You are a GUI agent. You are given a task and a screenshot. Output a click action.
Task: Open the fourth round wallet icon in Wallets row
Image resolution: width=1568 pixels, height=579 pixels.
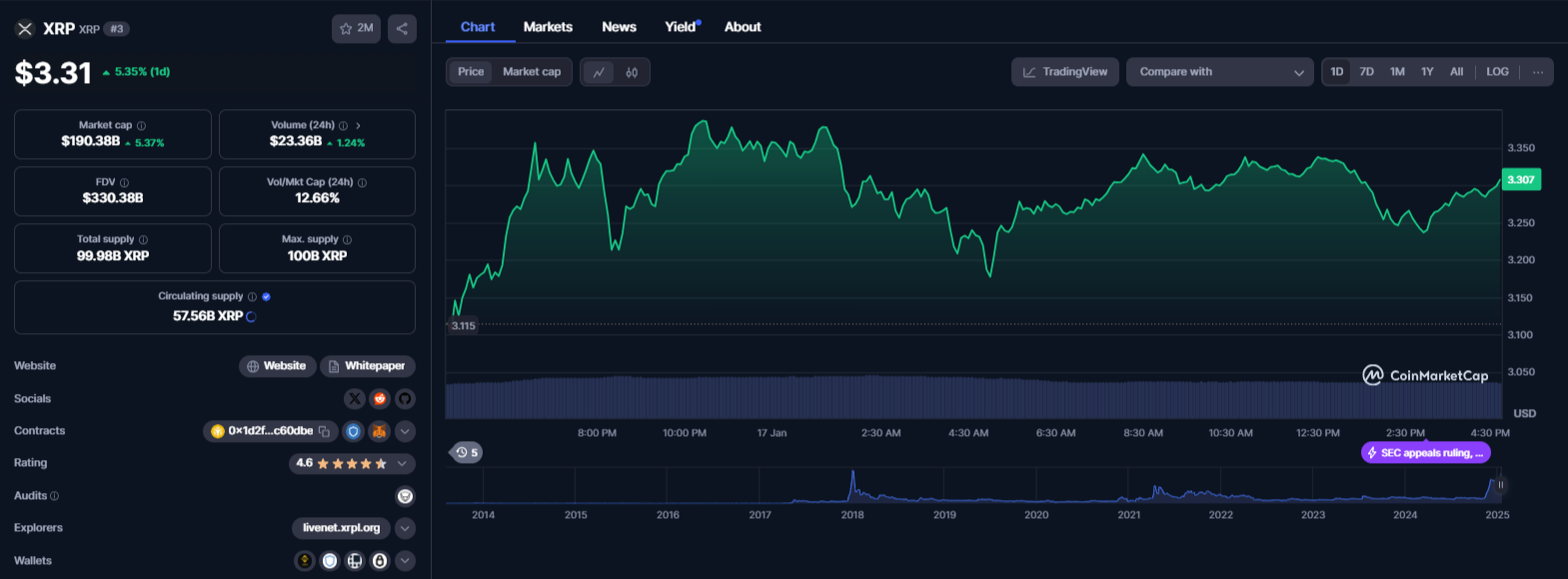(x=380, y=561)
